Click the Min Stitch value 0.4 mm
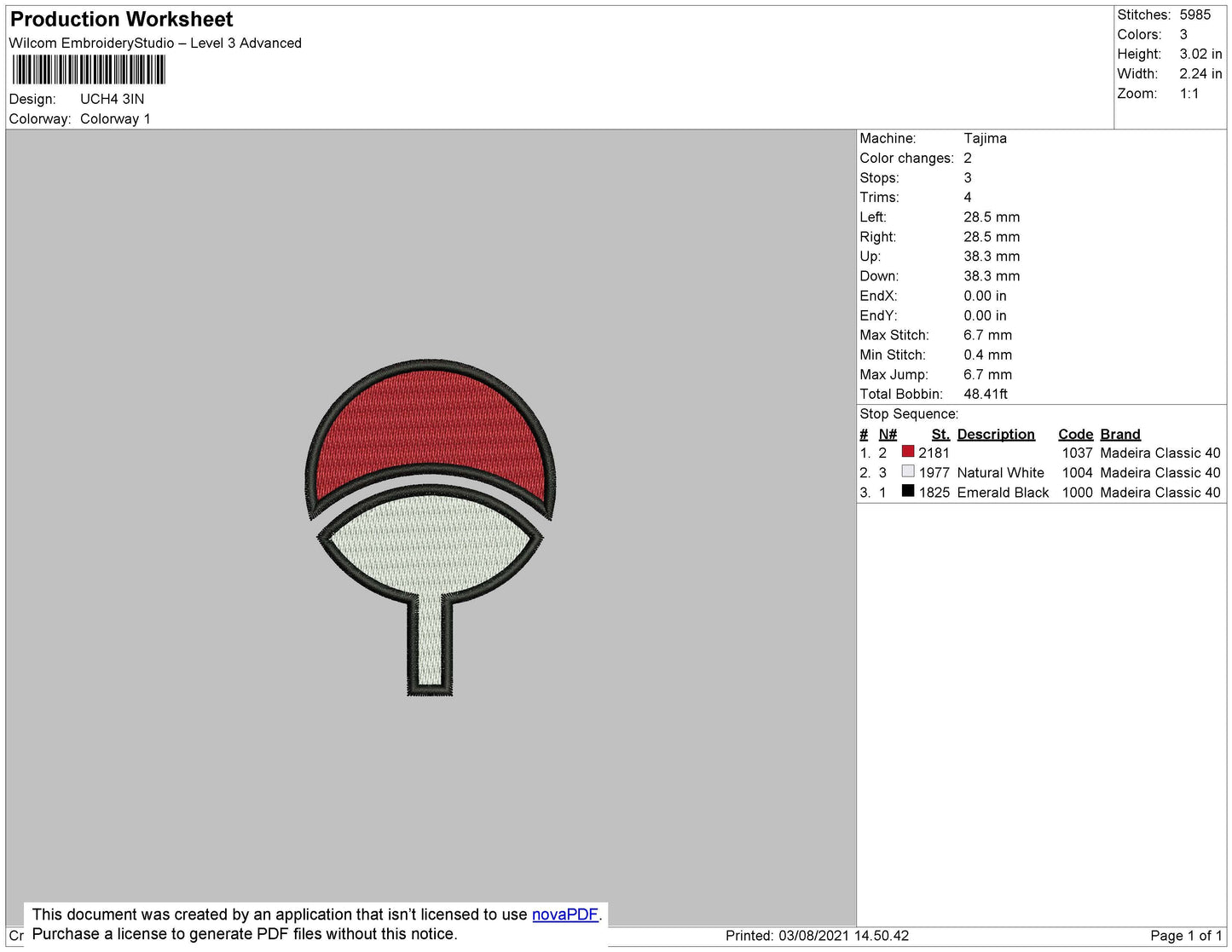The image size is (1232, 952). tap(987, 355)
